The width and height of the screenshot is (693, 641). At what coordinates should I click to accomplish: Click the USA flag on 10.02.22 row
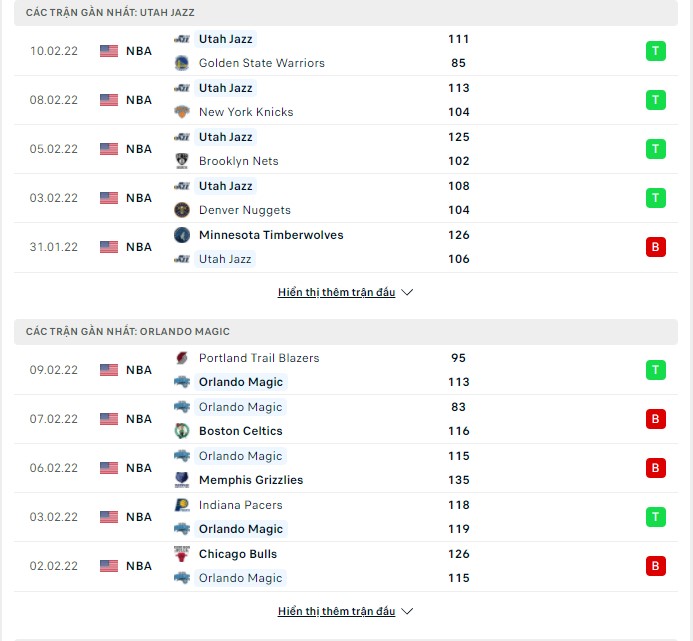109,51
